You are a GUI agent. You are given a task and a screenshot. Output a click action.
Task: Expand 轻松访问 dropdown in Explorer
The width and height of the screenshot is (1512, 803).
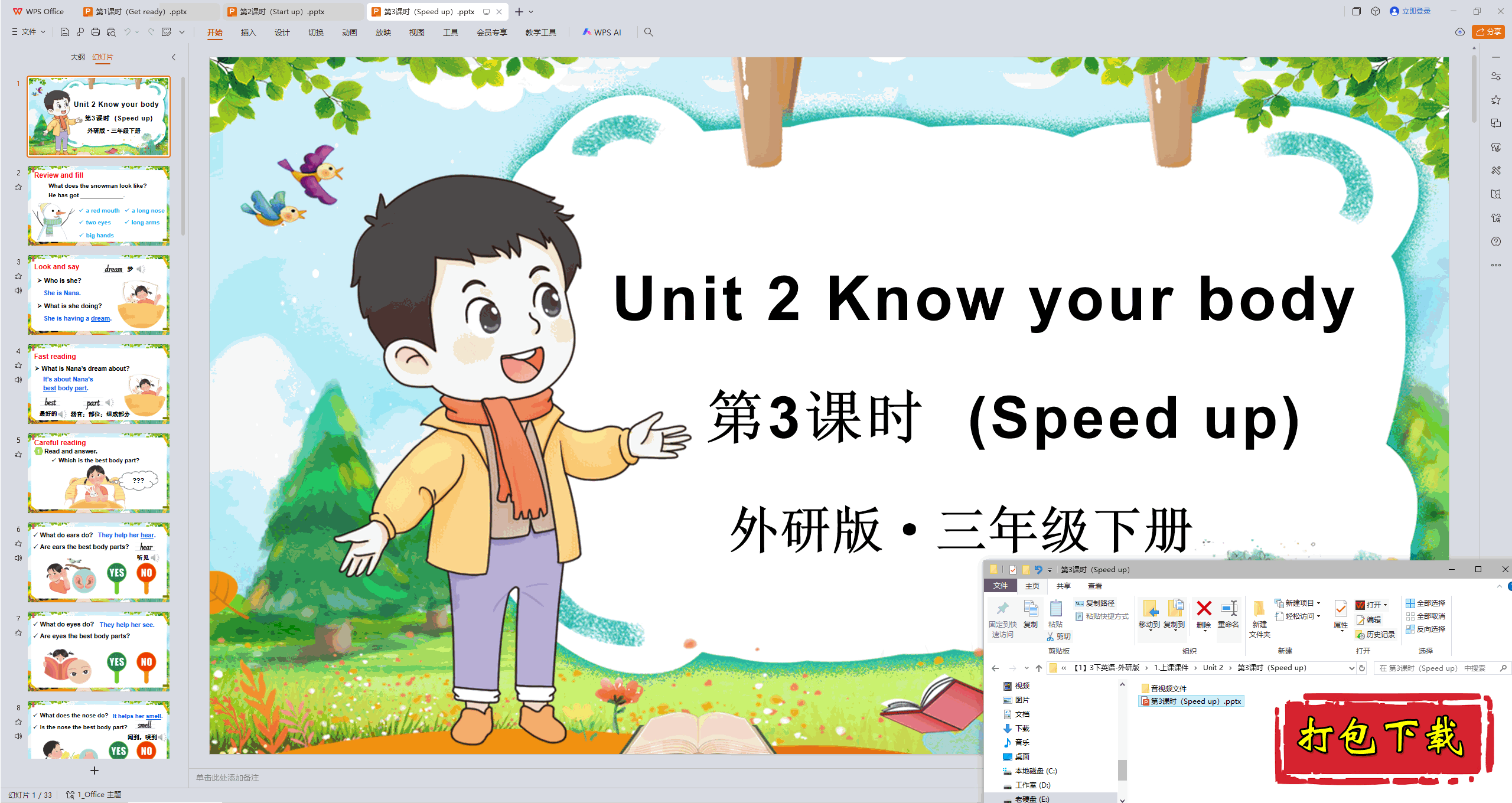1318,616
